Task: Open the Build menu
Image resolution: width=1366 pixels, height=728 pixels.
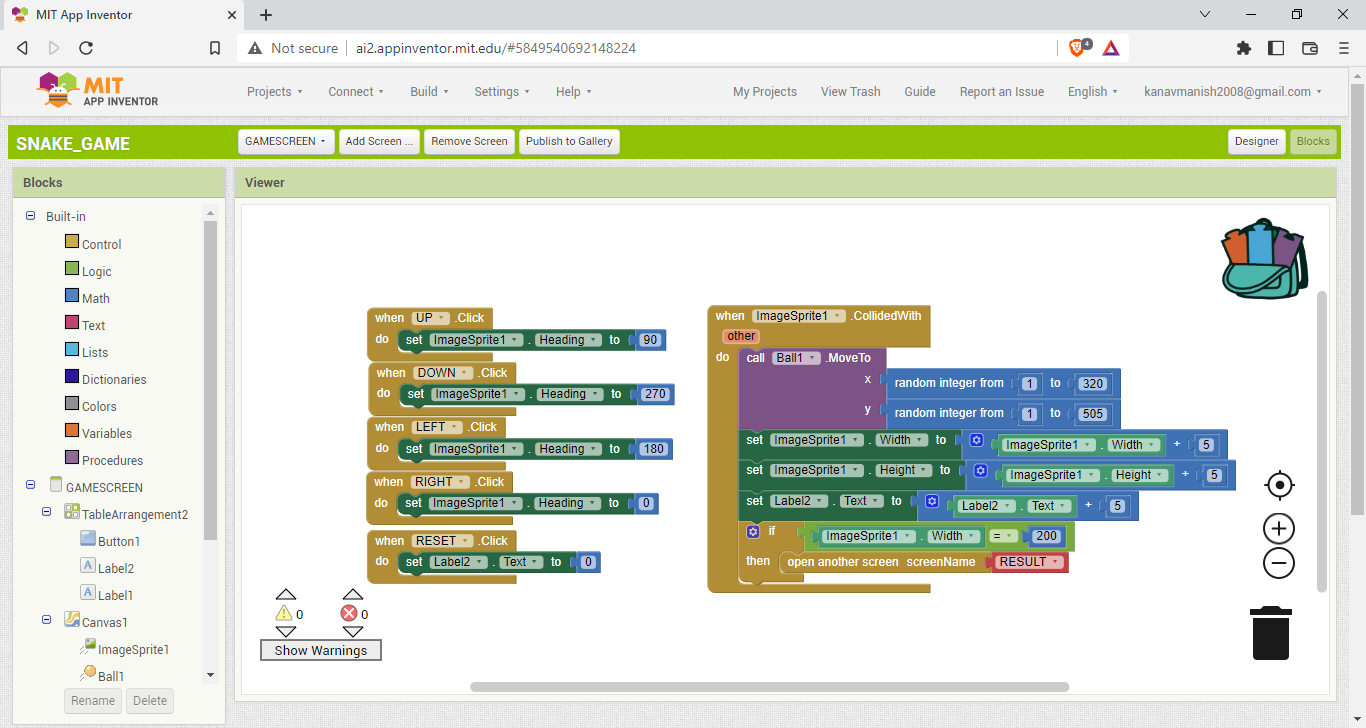Action: [429, 92]
